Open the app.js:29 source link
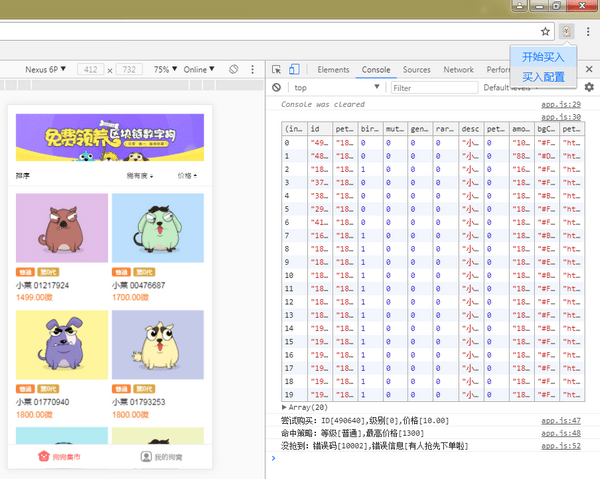The height and width of the screenshot is (479, 600). point(561,104)
